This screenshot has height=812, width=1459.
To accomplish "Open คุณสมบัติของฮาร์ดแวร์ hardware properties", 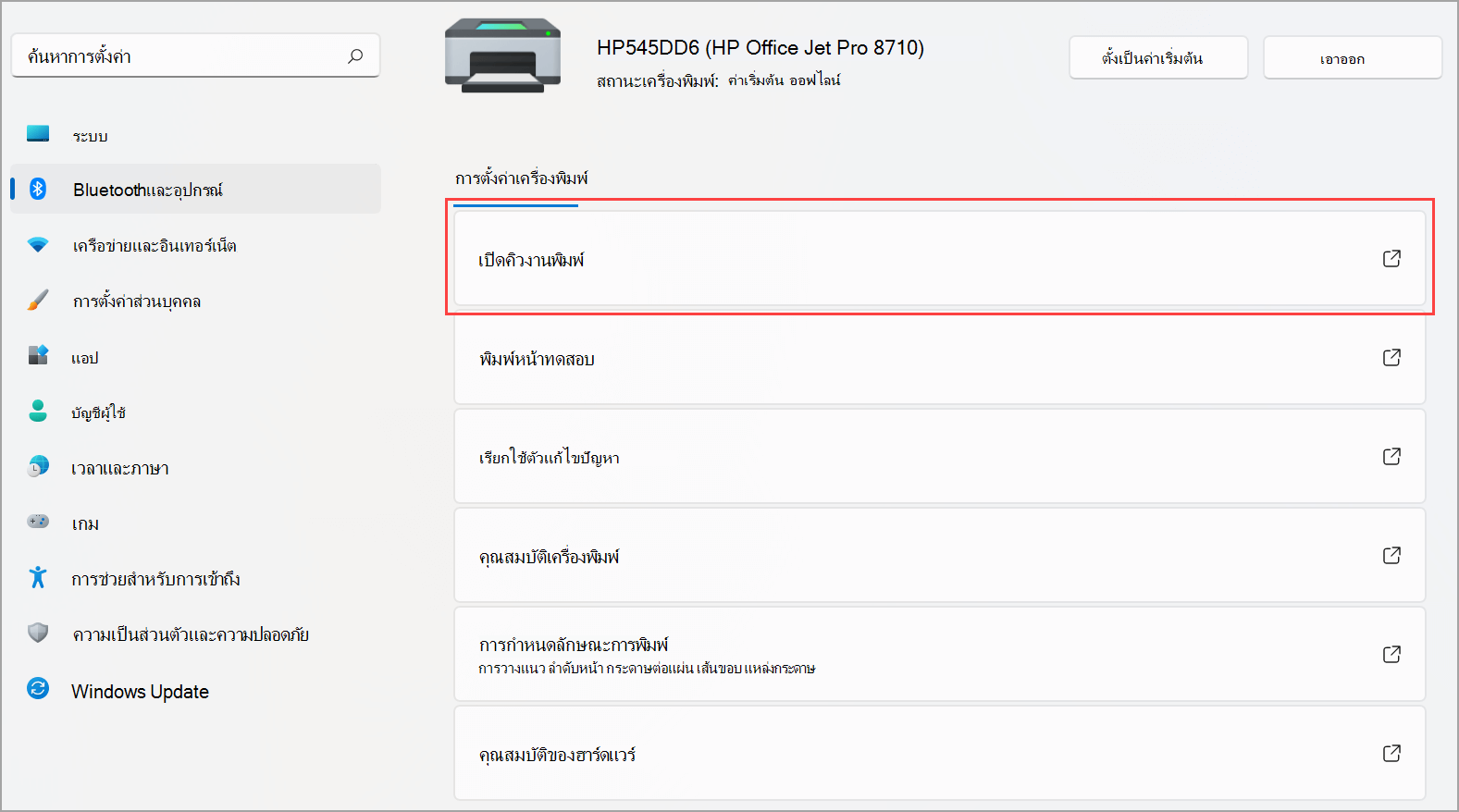I will tap(940, 754).
